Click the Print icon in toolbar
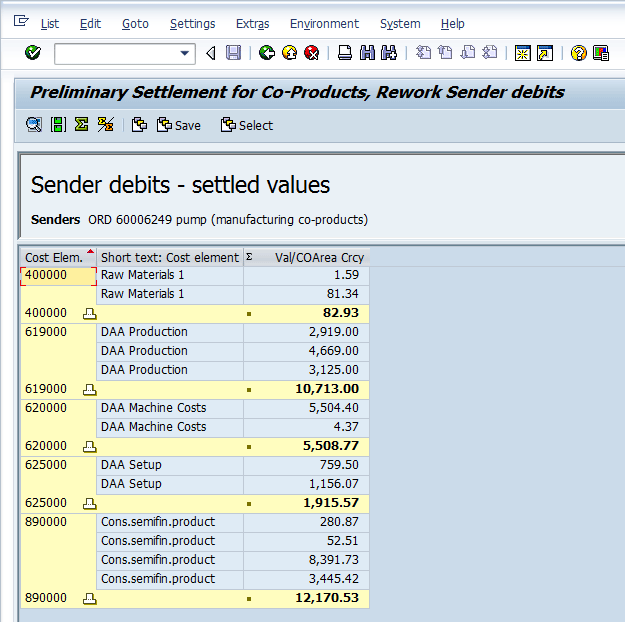 click(x=345, y=53)
